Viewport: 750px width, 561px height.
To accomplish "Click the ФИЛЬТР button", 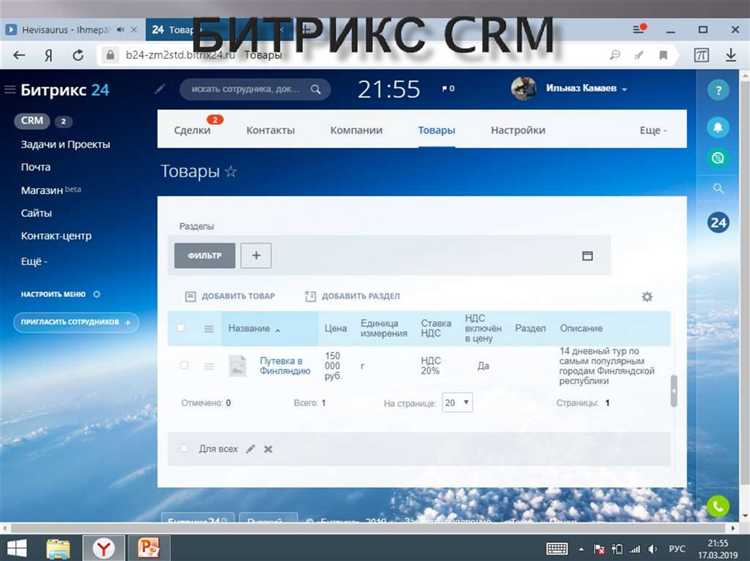I will pos(205,256).
